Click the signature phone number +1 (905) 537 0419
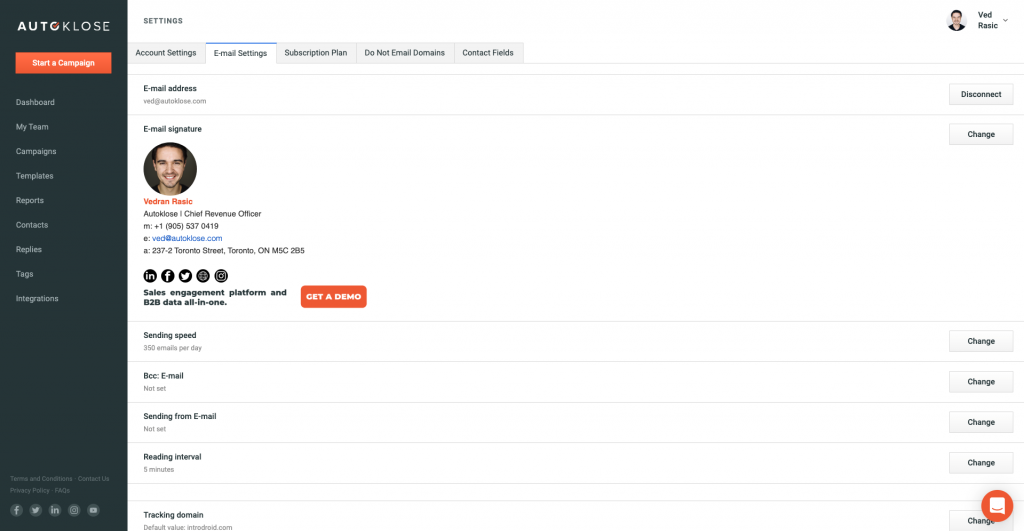 coord(186,226)
